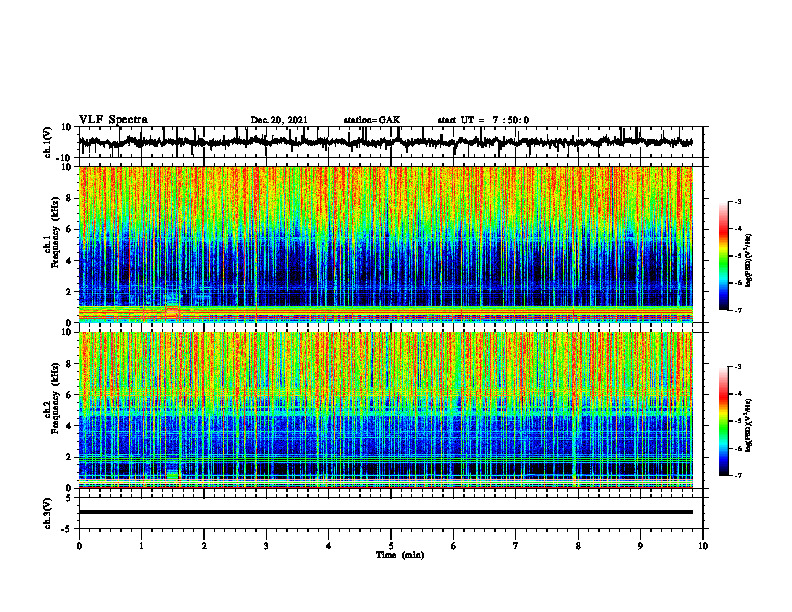Click the "-7" tick on ch.2 colorbar
The width and height of the screenshot is (792, 612).
pos(738,475)
